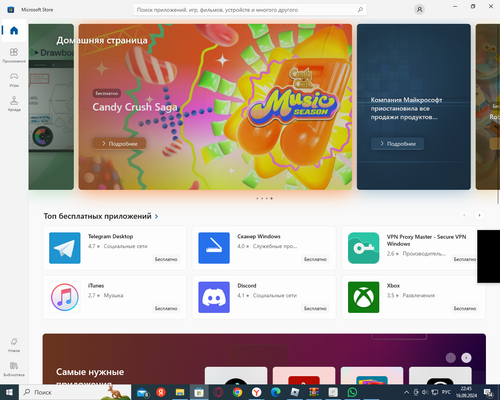Viewport: 500px width, 400px height.
Task: Click the taskbar search box
Action: (x=75, y=392)
